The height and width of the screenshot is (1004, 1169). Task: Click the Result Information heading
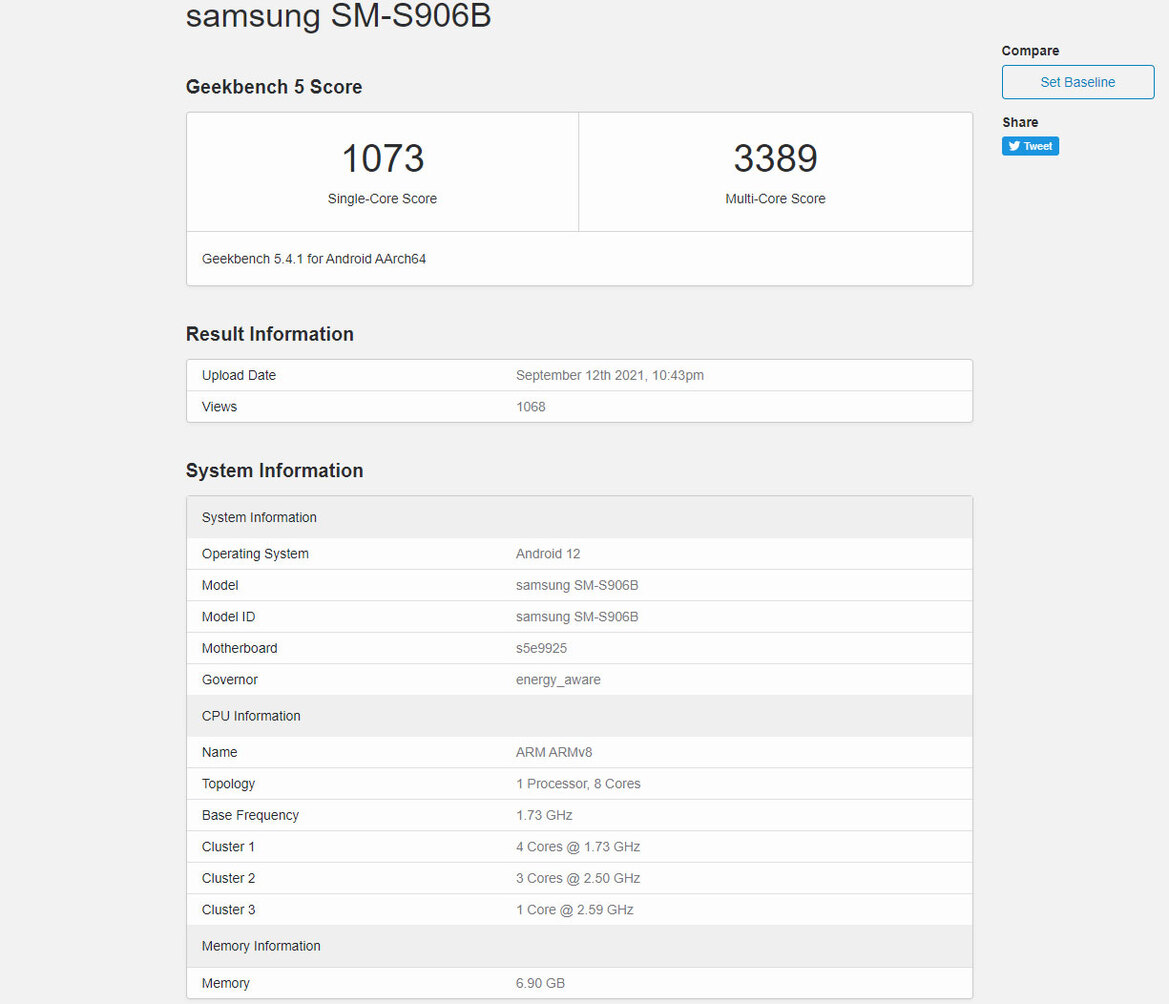point(270,334)
